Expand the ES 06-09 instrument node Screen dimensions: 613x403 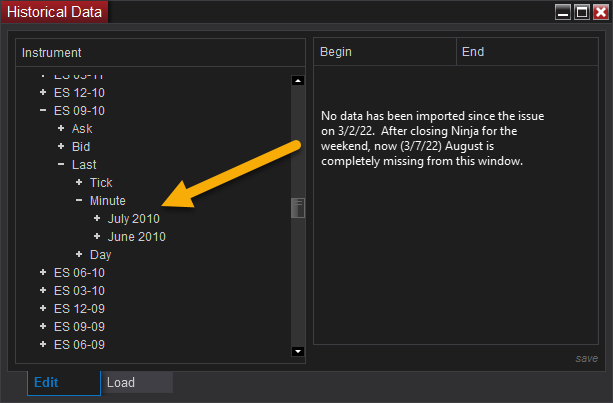[x=43, y=344]
